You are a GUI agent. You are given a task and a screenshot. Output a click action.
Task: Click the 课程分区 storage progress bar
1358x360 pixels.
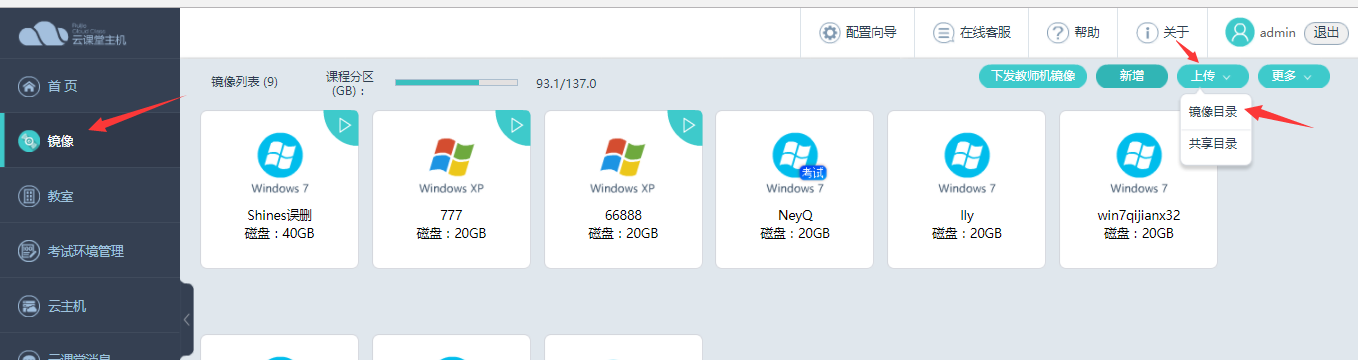point(456,82)
